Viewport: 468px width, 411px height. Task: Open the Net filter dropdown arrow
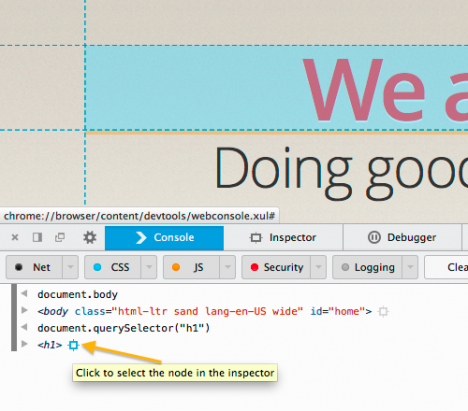[70, 267]
